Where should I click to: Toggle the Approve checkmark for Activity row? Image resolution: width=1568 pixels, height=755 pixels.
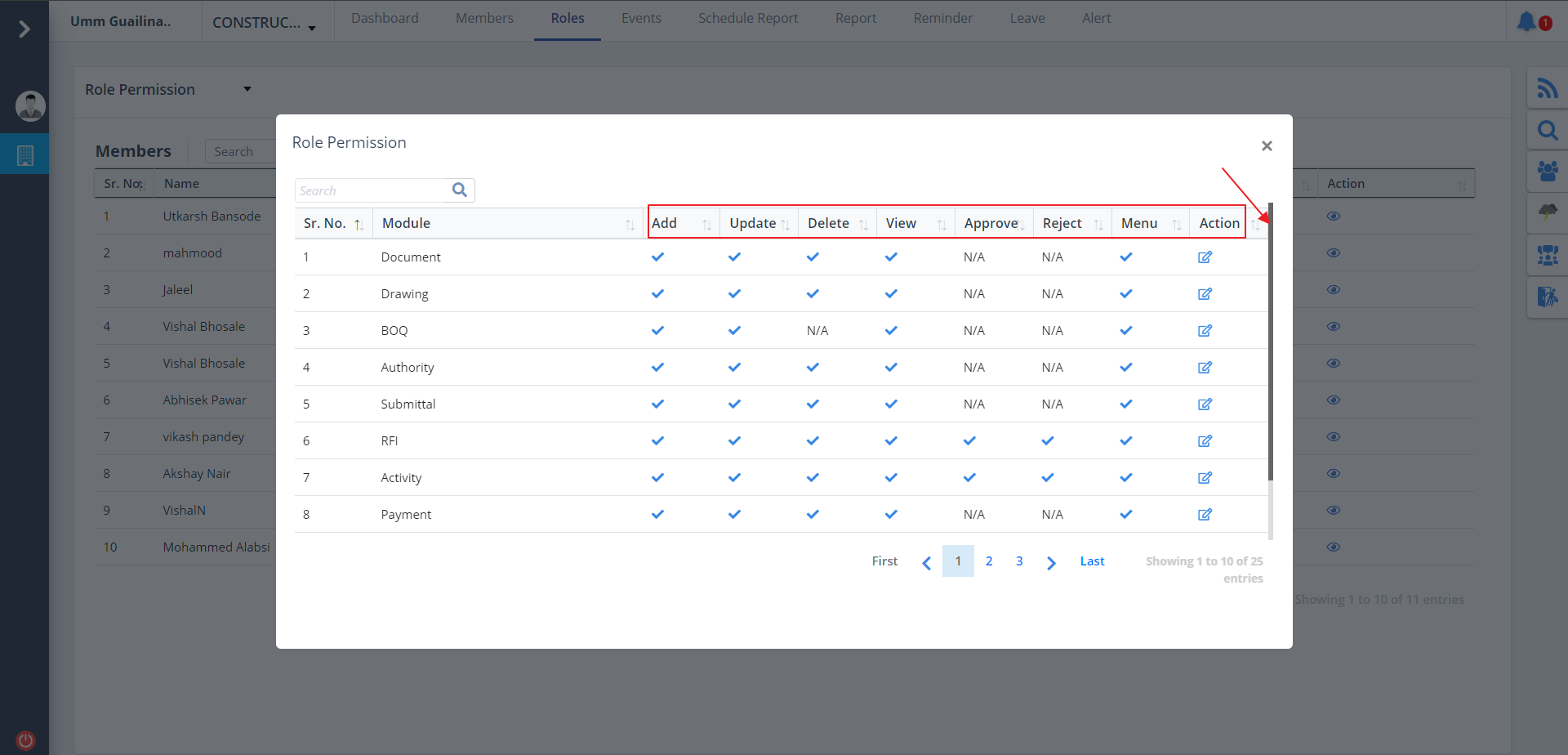(969, 478)
